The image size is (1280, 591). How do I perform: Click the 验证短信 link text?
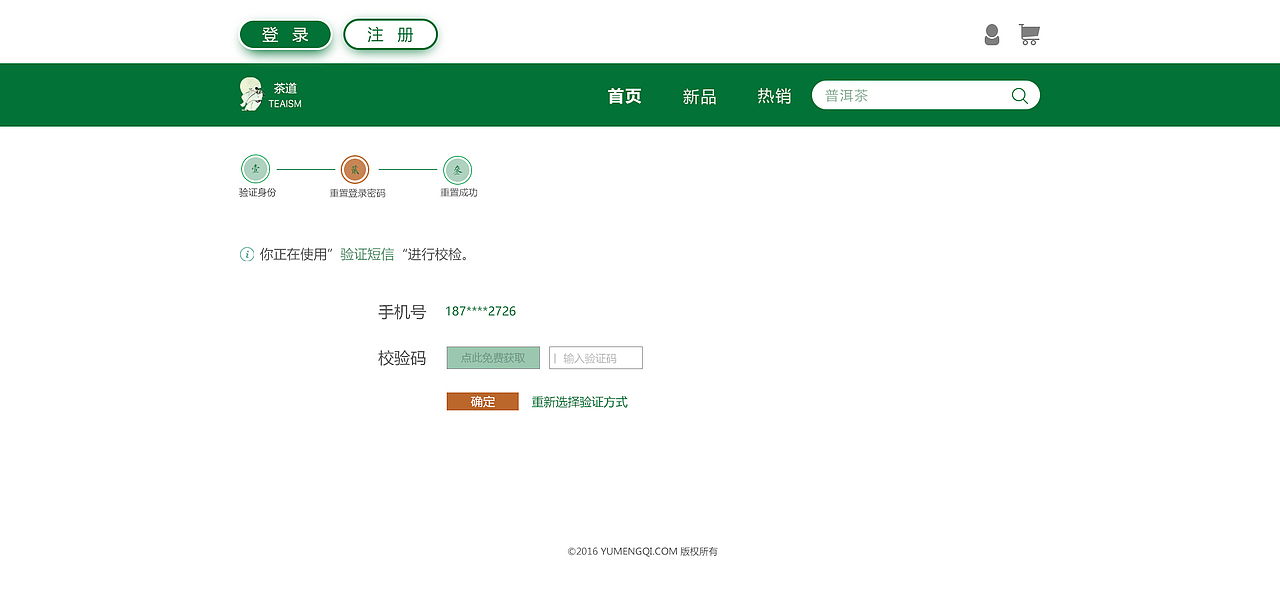(367, 255)
